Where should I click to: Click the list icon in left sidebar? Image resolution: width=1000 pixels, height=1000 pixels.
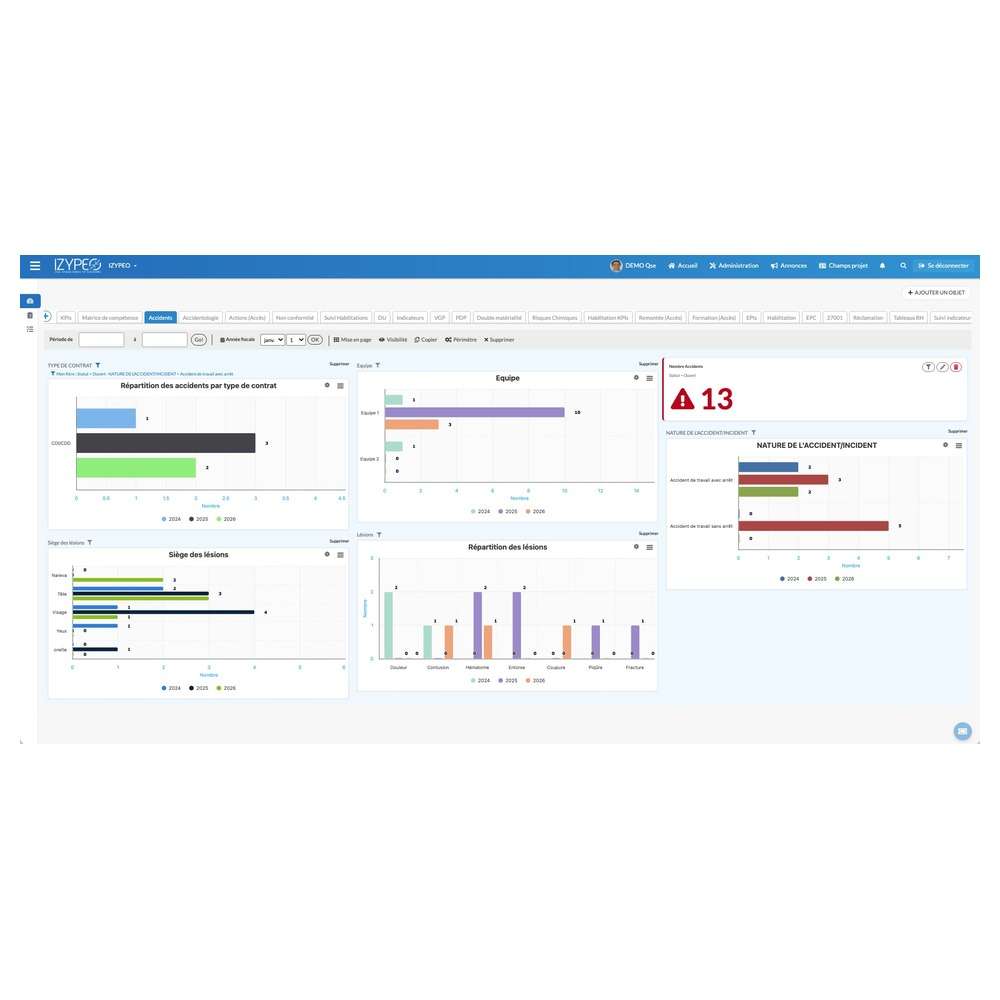[30, 329]
